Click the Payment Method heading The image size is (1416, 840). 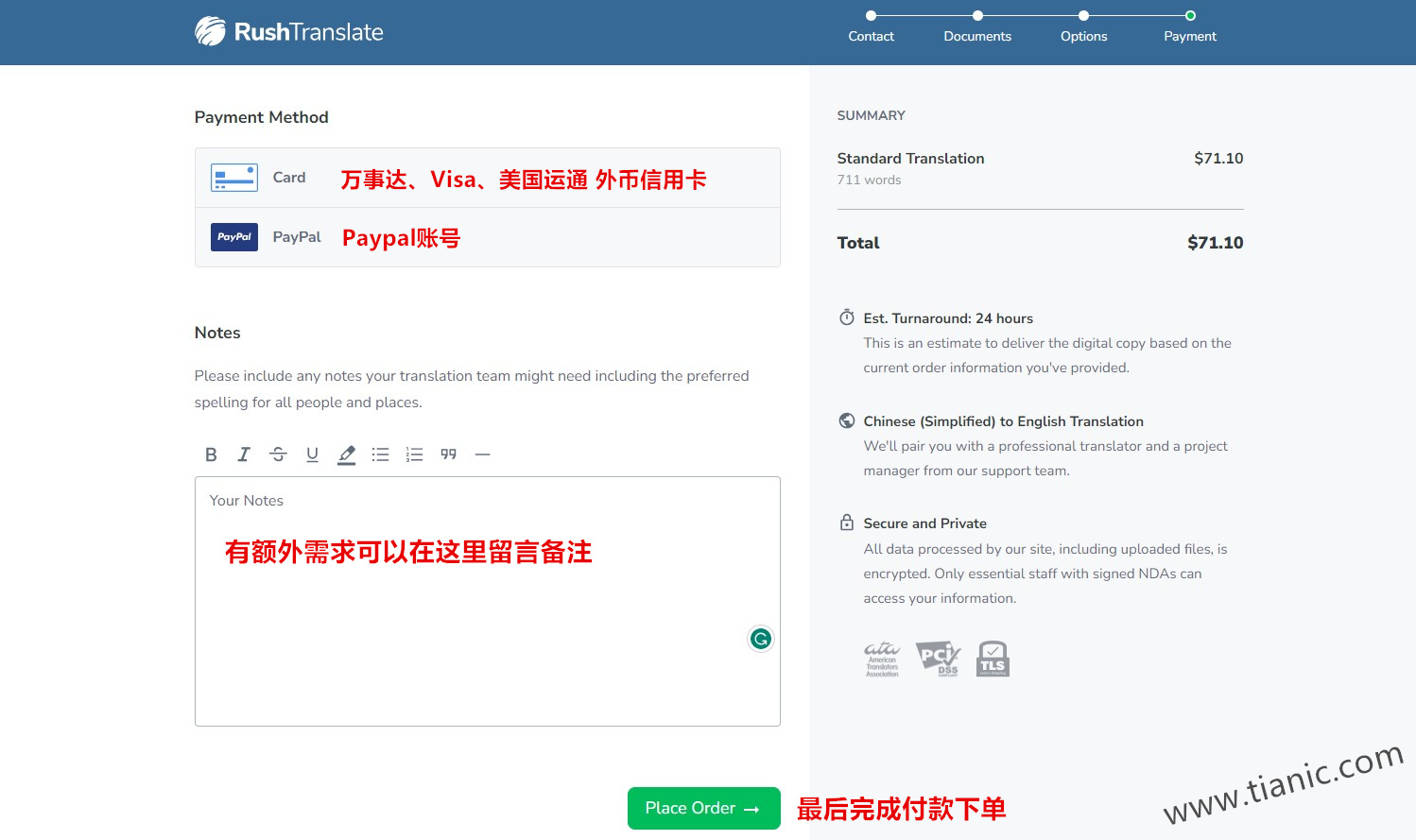(262, 117)
